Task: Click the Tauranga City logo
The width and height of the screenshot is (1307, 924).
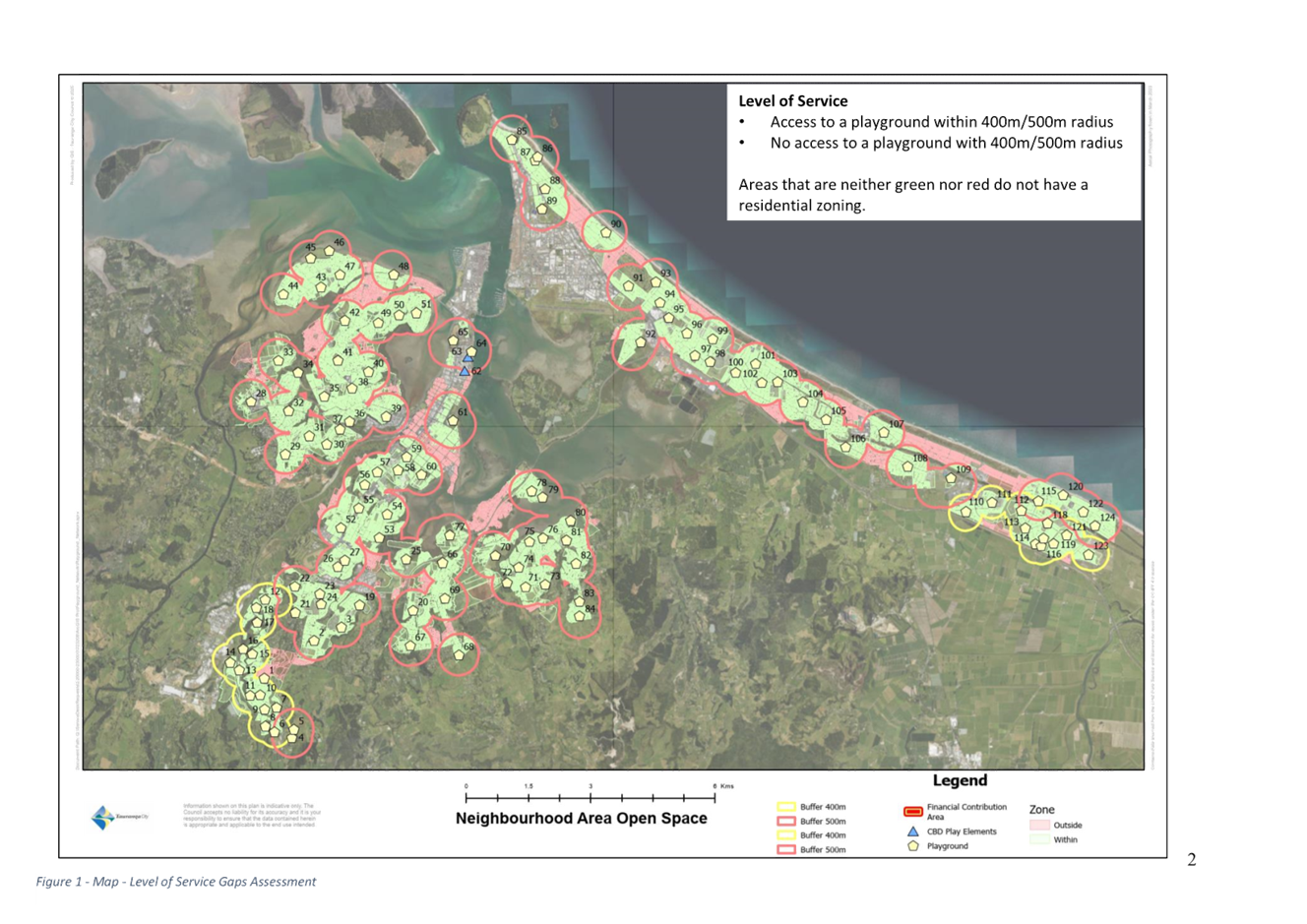Action: pyautogui.click(x=120, y=817)
